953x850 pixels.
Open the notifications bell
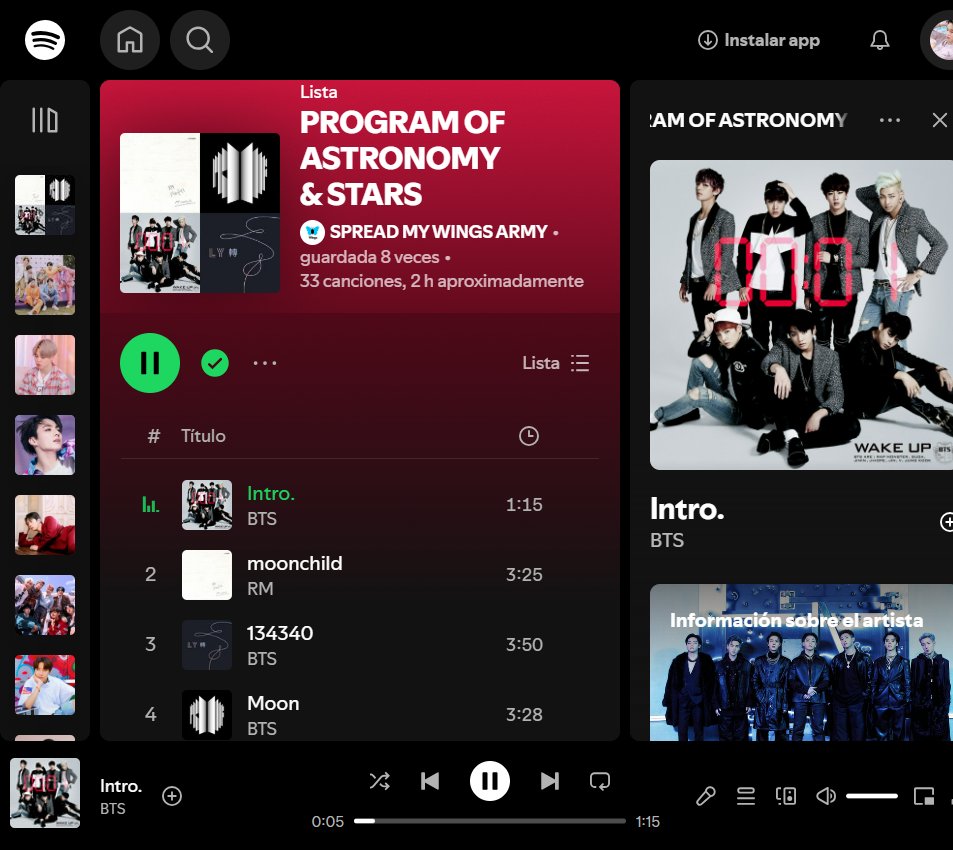(879, 40)
